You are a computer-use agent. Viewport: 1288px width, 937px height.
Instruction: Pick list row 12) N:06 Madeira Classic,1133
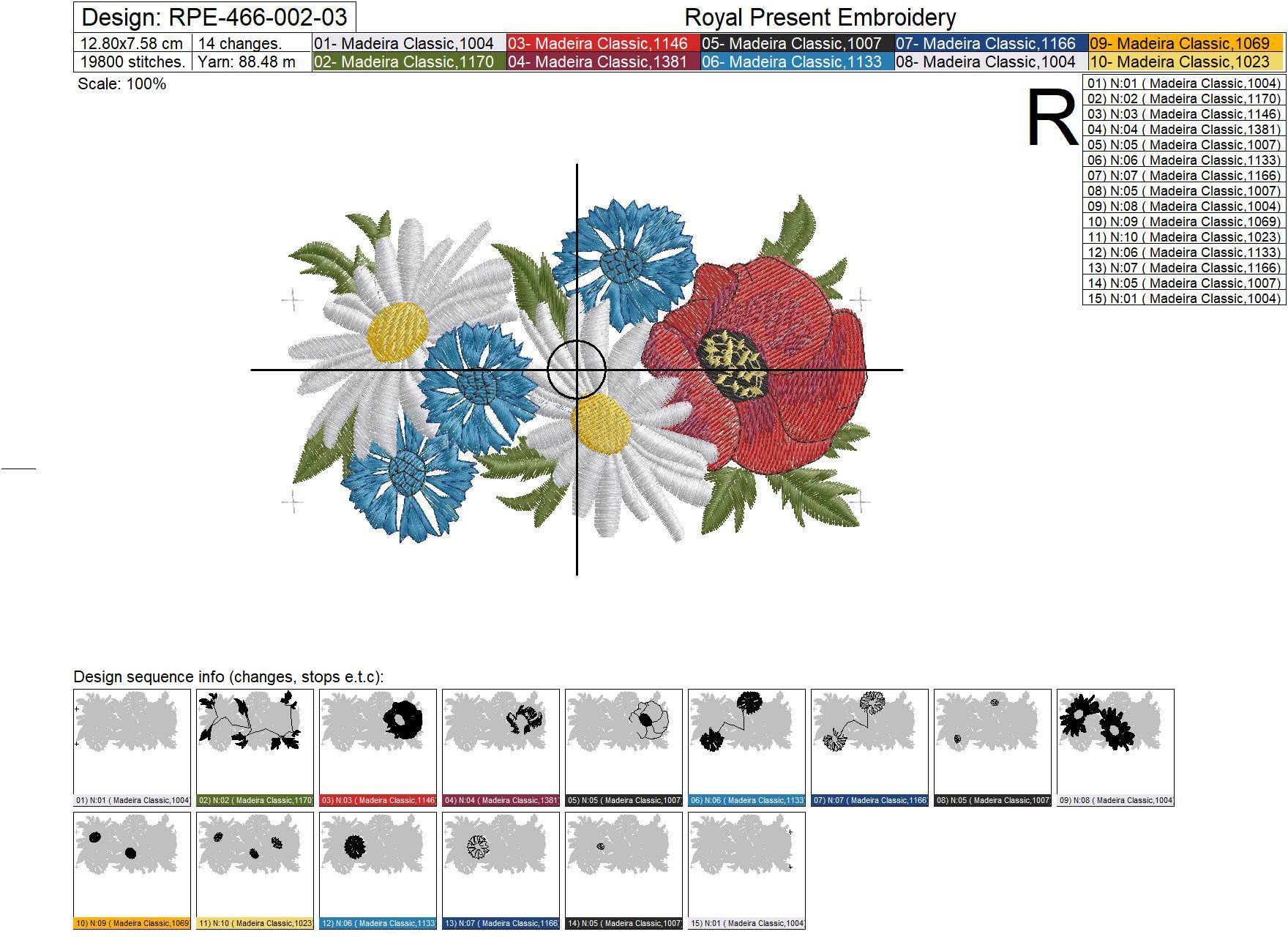coord(1184,252)
